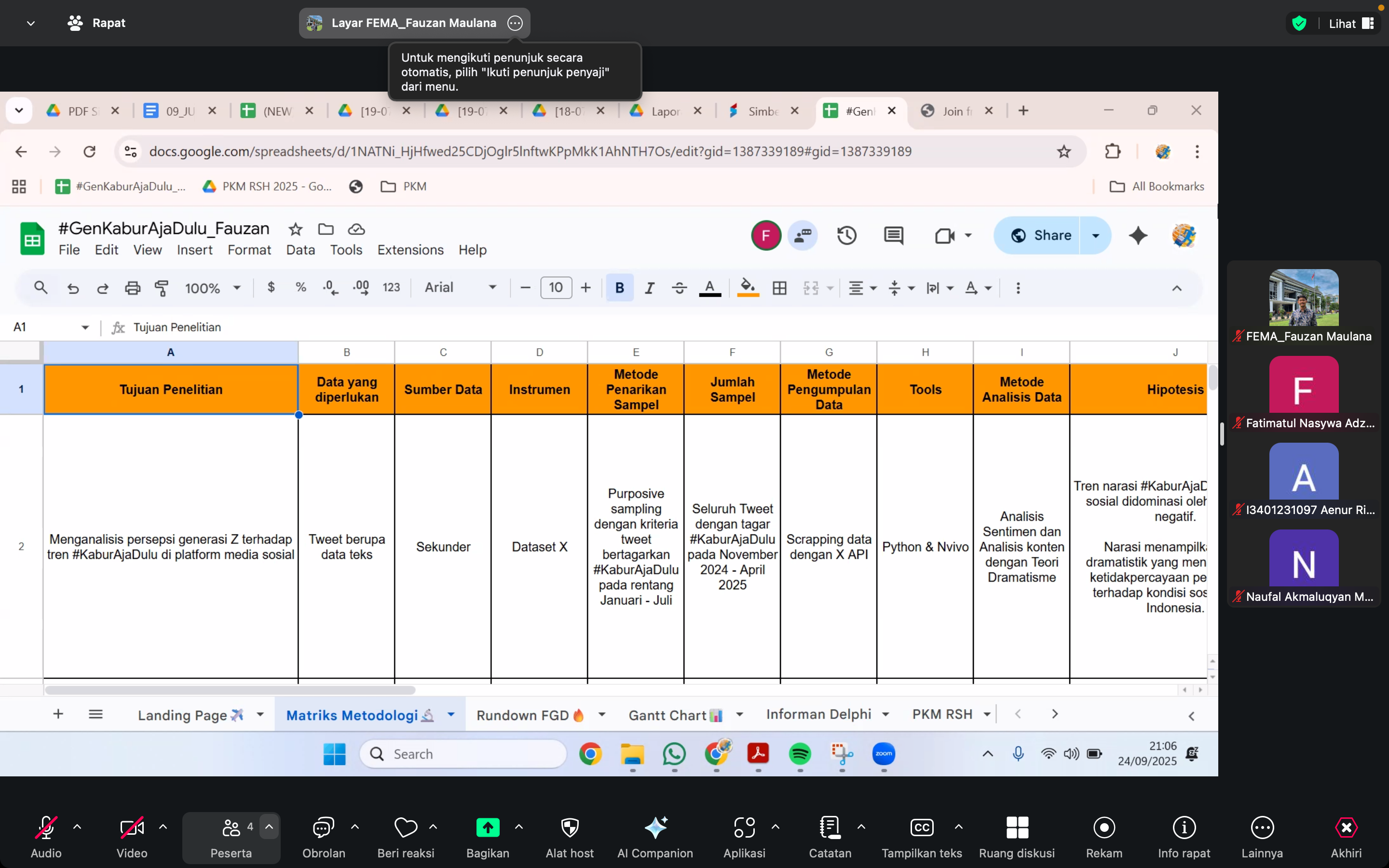Image resolution: width=1389 pixels, height=868 pixels.
Task: Open the Sheets version history icon
Action: coord(846,235)
